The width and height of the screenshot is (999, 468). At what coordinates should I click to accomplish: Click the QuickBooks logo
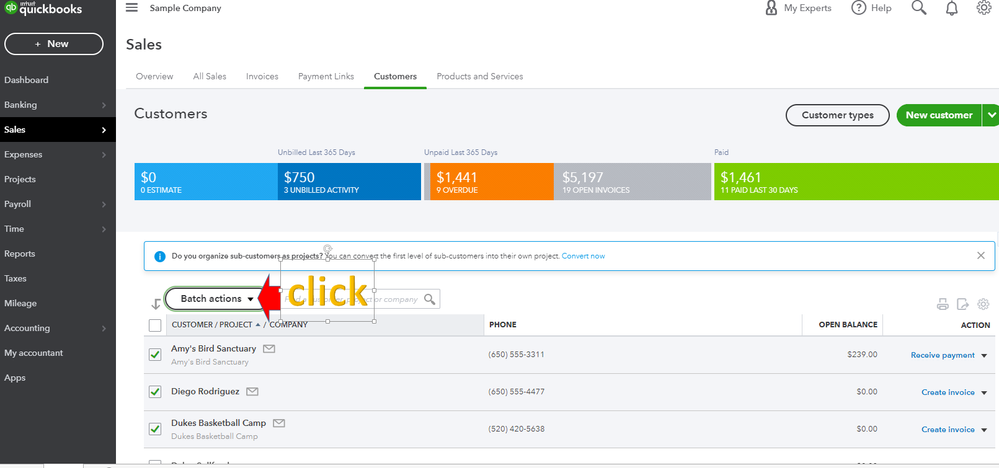(43, 8)
